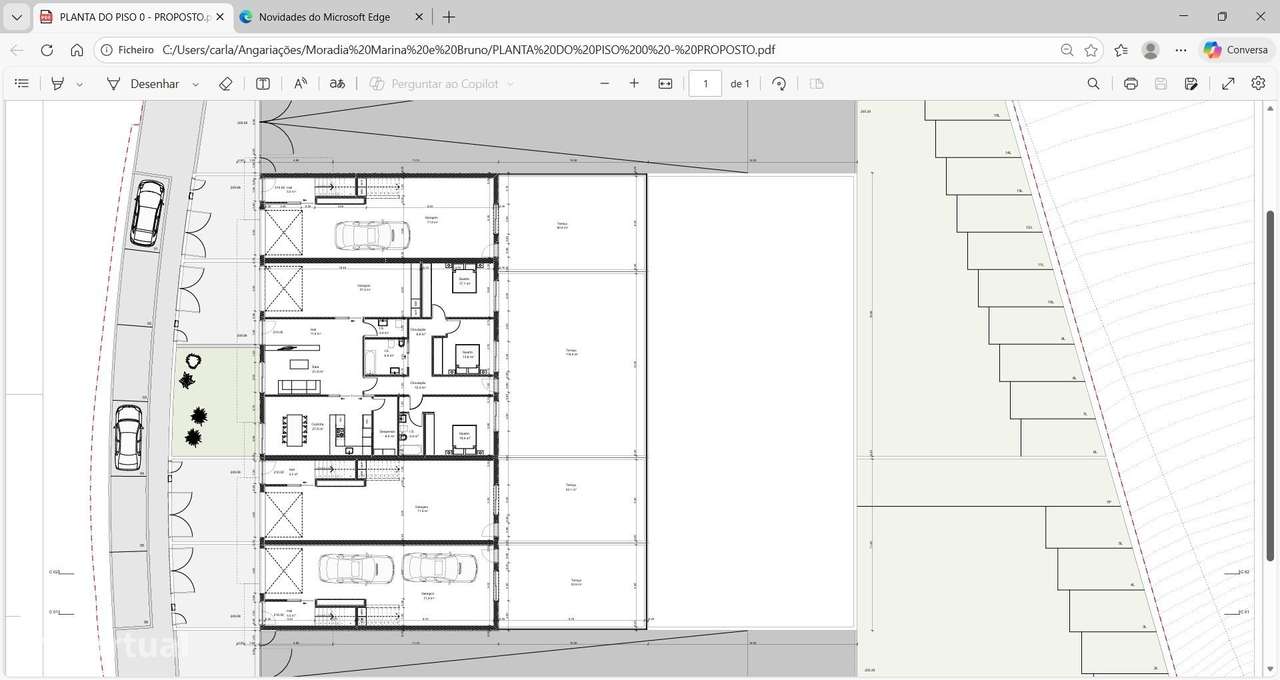This screenshot has width=1280, height=680.
Task: Click the save icon
Action: click(1161, 84)
